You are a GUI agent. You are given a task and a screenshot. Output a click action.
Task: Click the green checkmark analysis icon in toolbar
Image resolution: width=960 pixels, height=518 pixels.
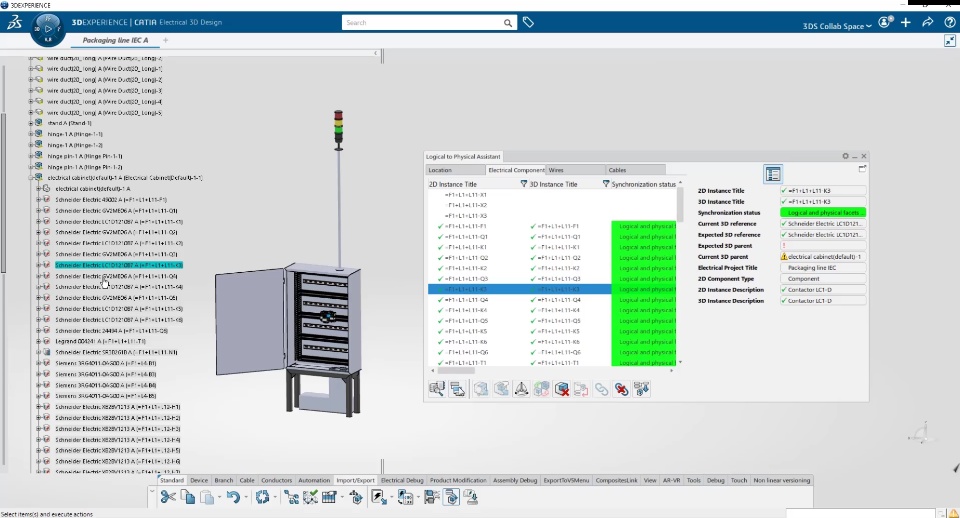click(x=310, y=497)
